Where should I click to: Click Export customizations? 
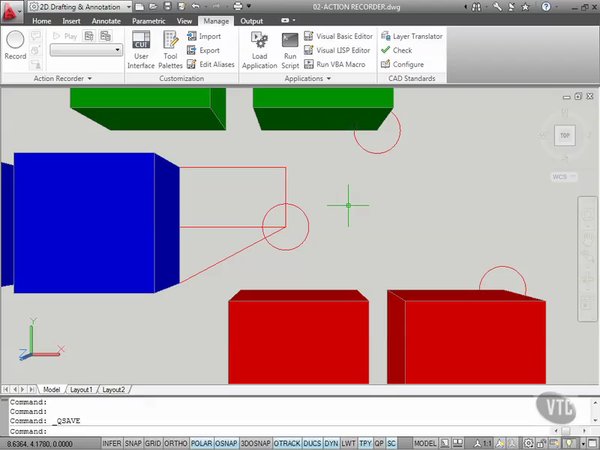pyautogui.click(x=204, y=50)
